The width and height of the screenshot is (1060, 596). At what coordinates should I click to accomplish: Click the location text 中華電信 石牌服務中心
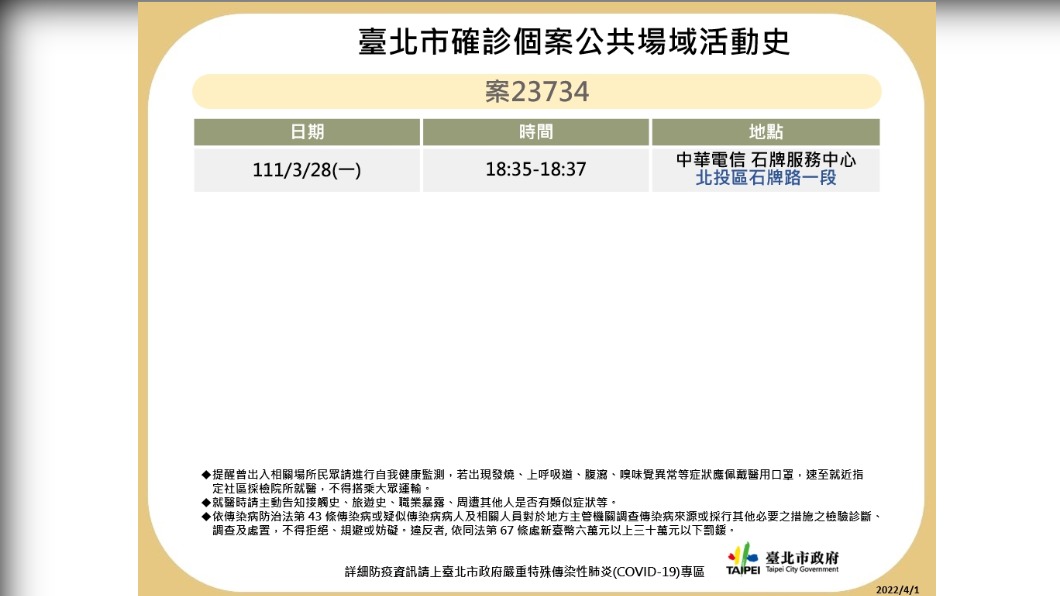pyautogui.click(x=766, y=159)
